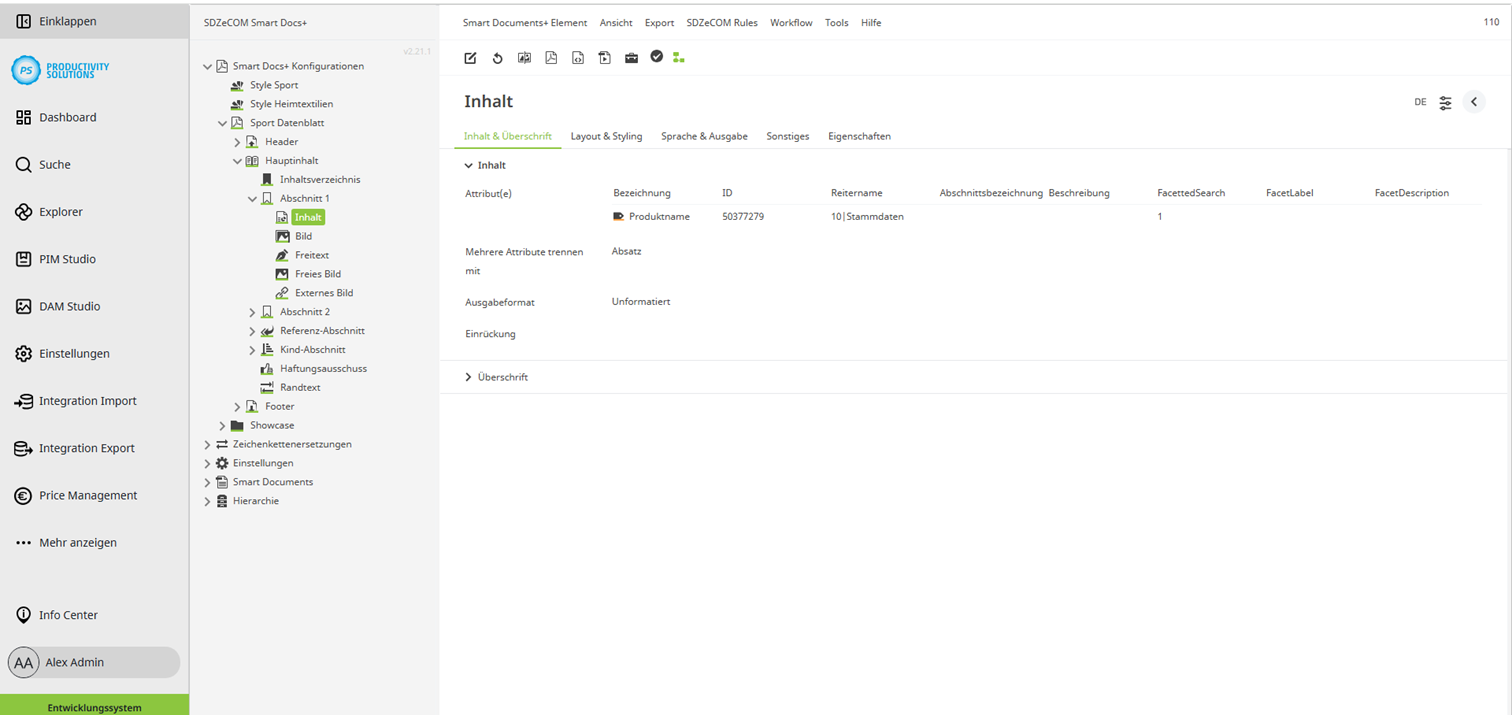This screenshot has height=715, width=1512.
Task: Collapse the Inhalt section
Action: (x=467, y=165)
